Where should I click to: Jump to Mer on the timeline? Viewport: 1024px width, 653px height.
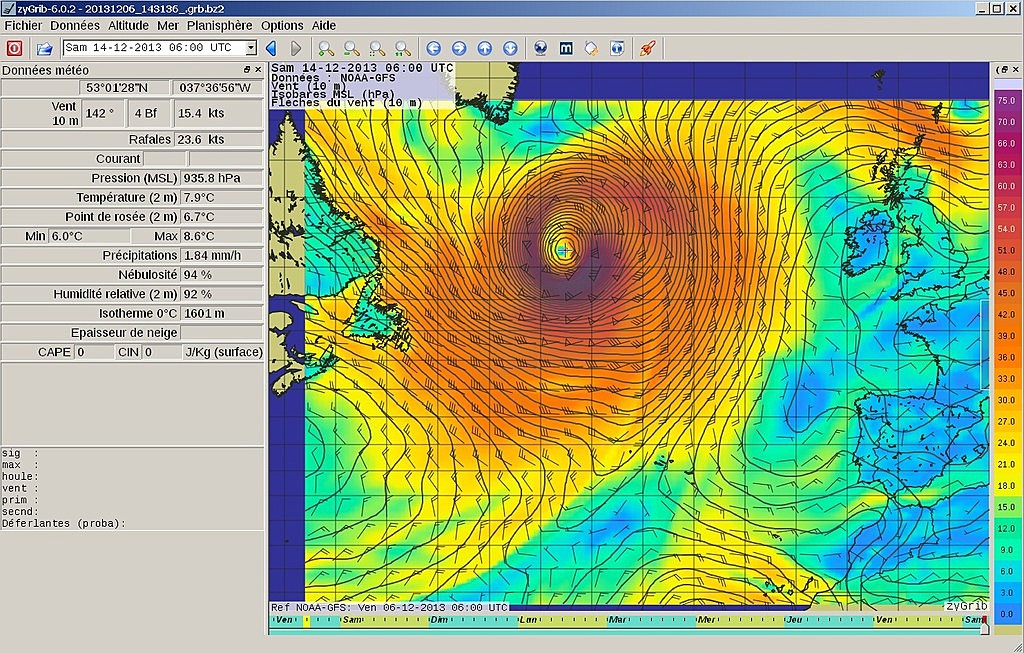pyautogui.click(x=706, y=620)
